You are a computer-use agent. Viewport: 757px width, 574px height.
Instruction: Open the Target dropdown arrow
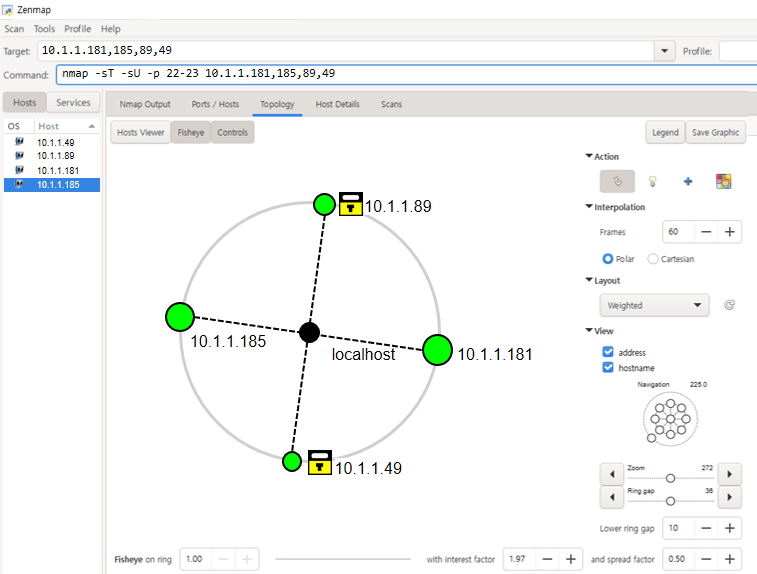(x=664, y=51)
